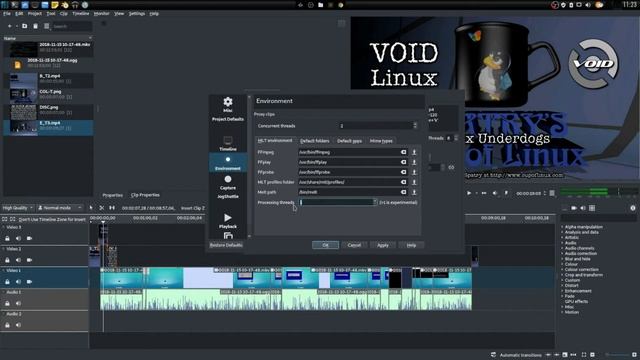Switch to the Default apps tab

349,141
